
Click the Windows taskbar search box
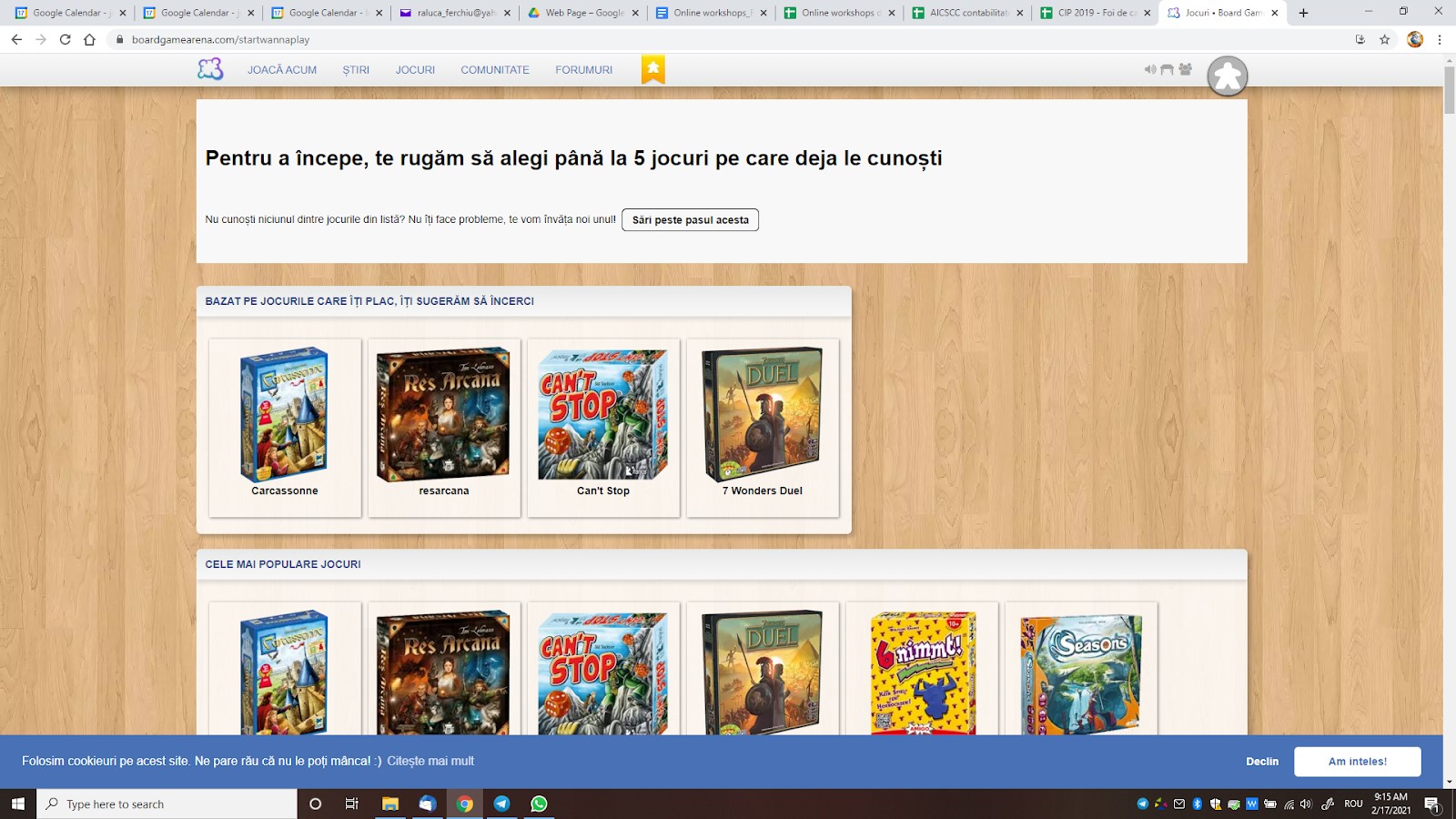point(167,804)
